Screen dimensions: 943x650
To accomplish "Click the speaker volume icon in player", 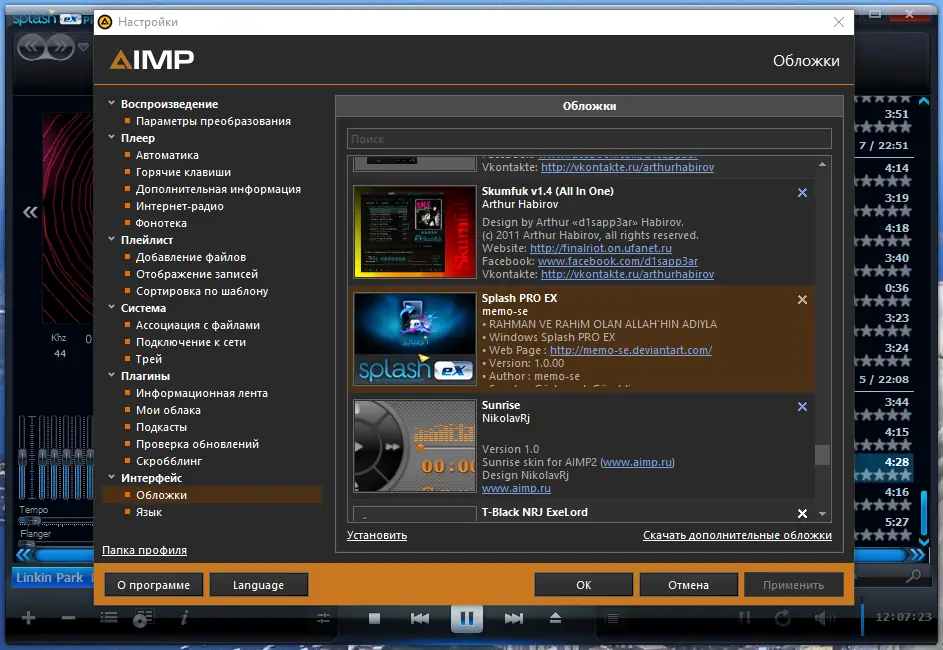I will click(x=825, y=618).
